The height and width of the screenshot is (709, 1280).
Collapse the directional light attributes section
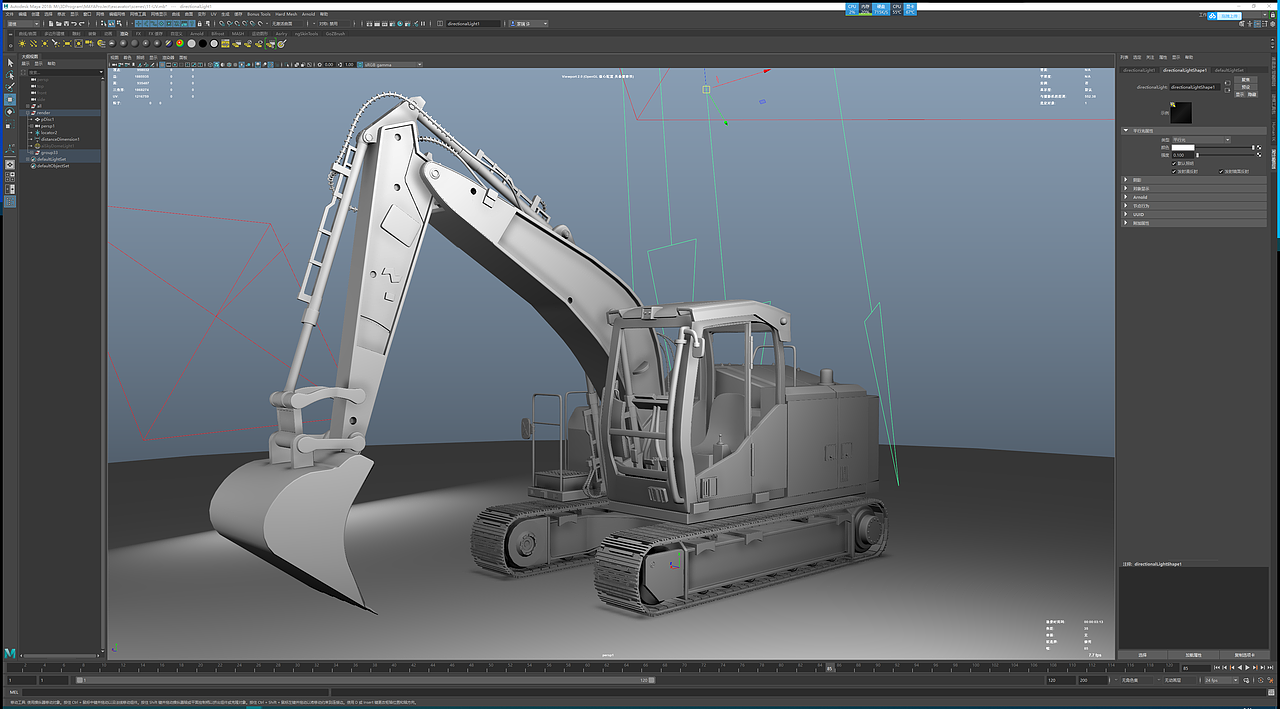(x=1126, y=131)
